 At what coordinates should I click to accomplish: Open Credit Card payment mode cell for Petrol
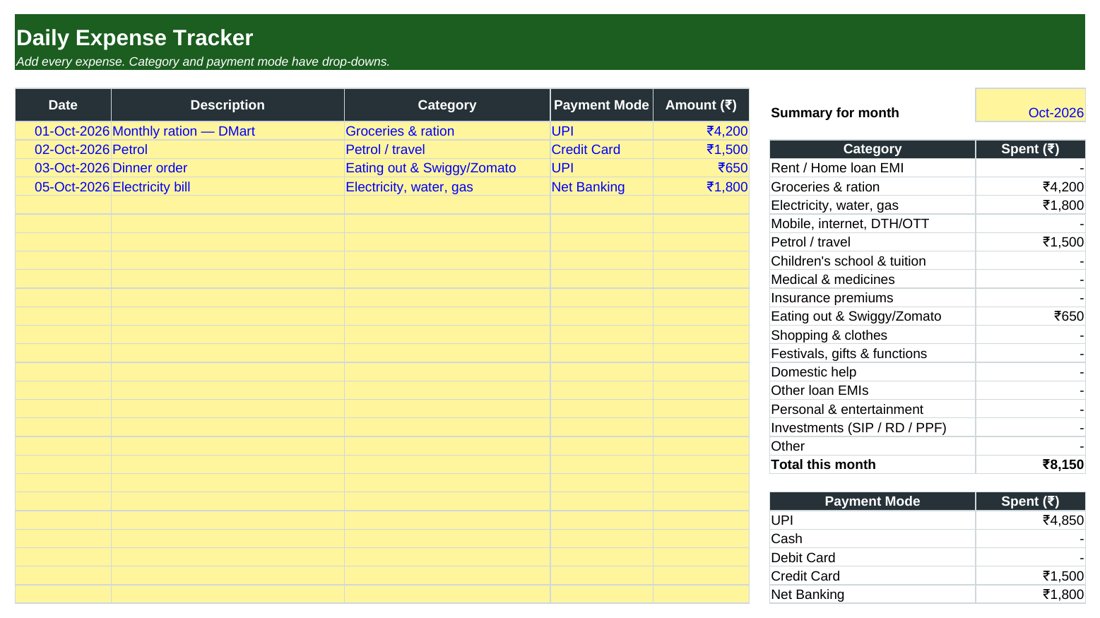601,149
